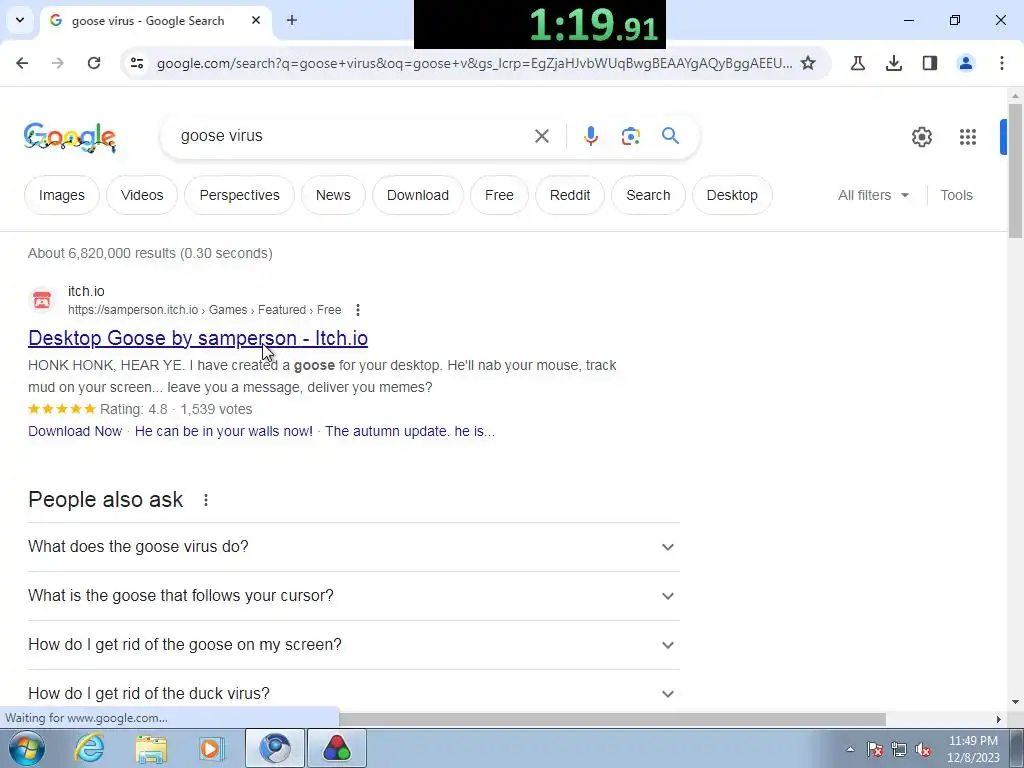Click the horizontal scrollbar thumb

(x=613, y=719)
